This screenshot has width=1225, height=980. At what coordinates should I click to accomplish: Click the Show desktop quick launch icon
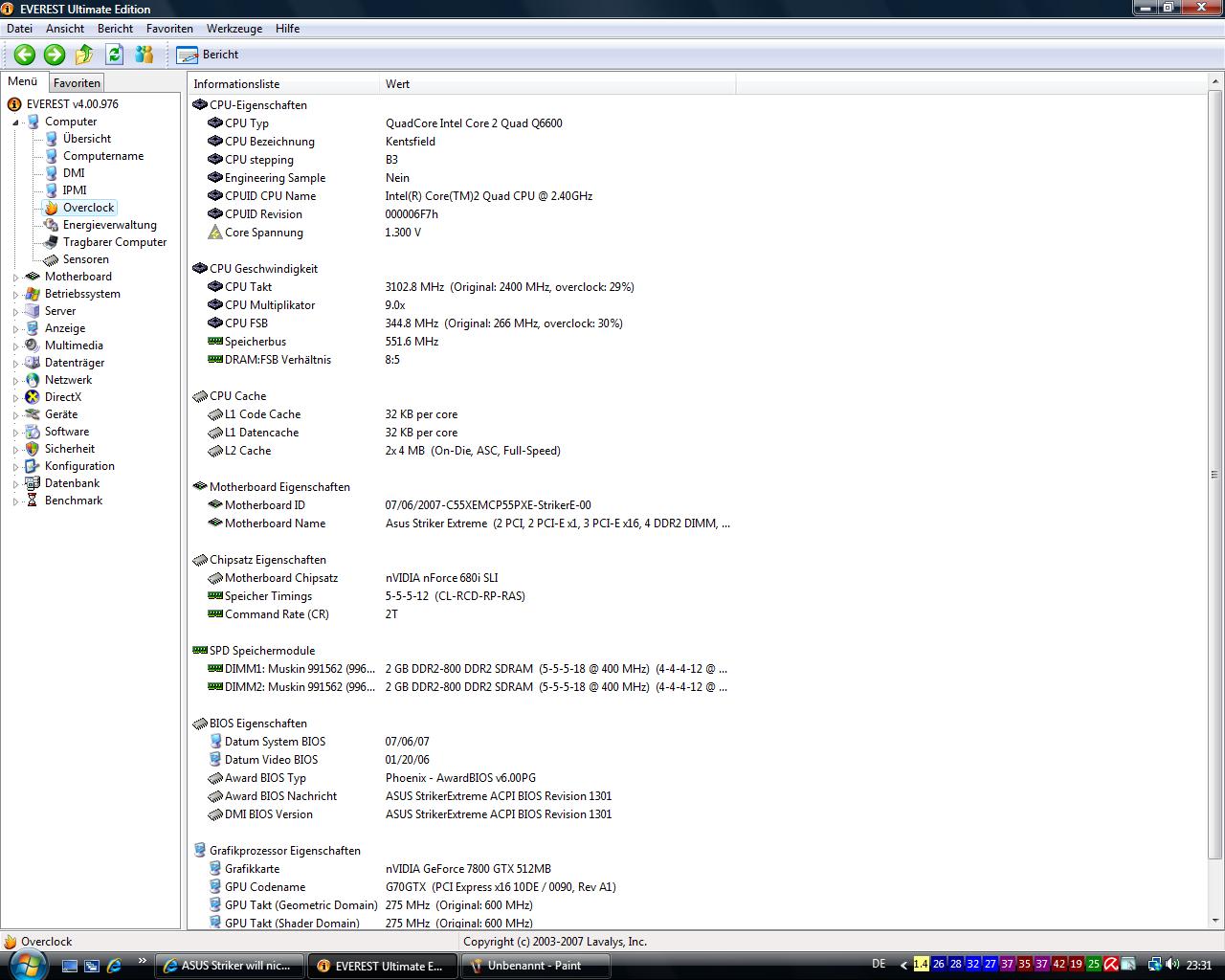click(x=70, y=966)
